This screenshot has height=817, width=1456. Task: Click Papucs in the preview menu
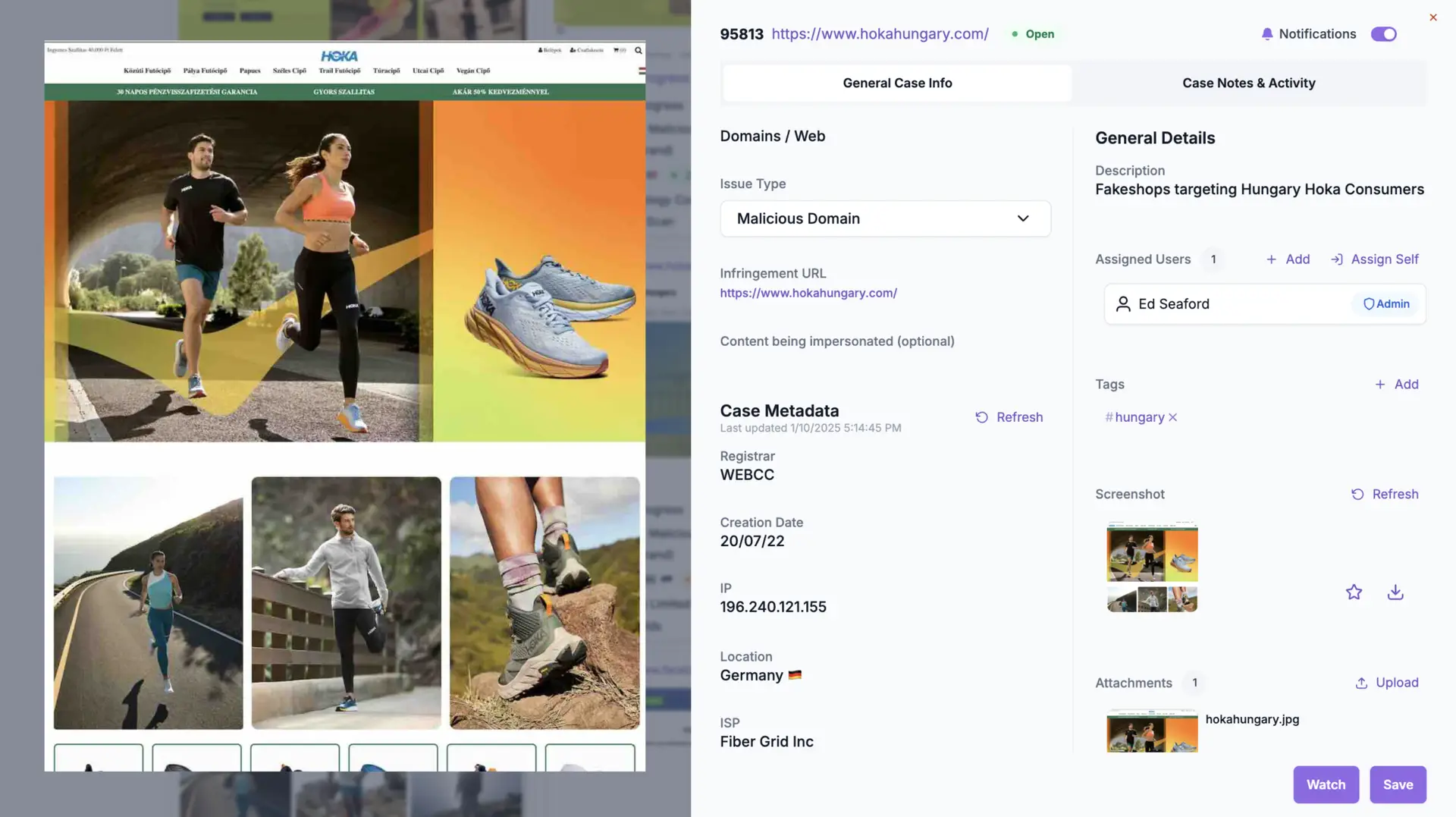249,71
